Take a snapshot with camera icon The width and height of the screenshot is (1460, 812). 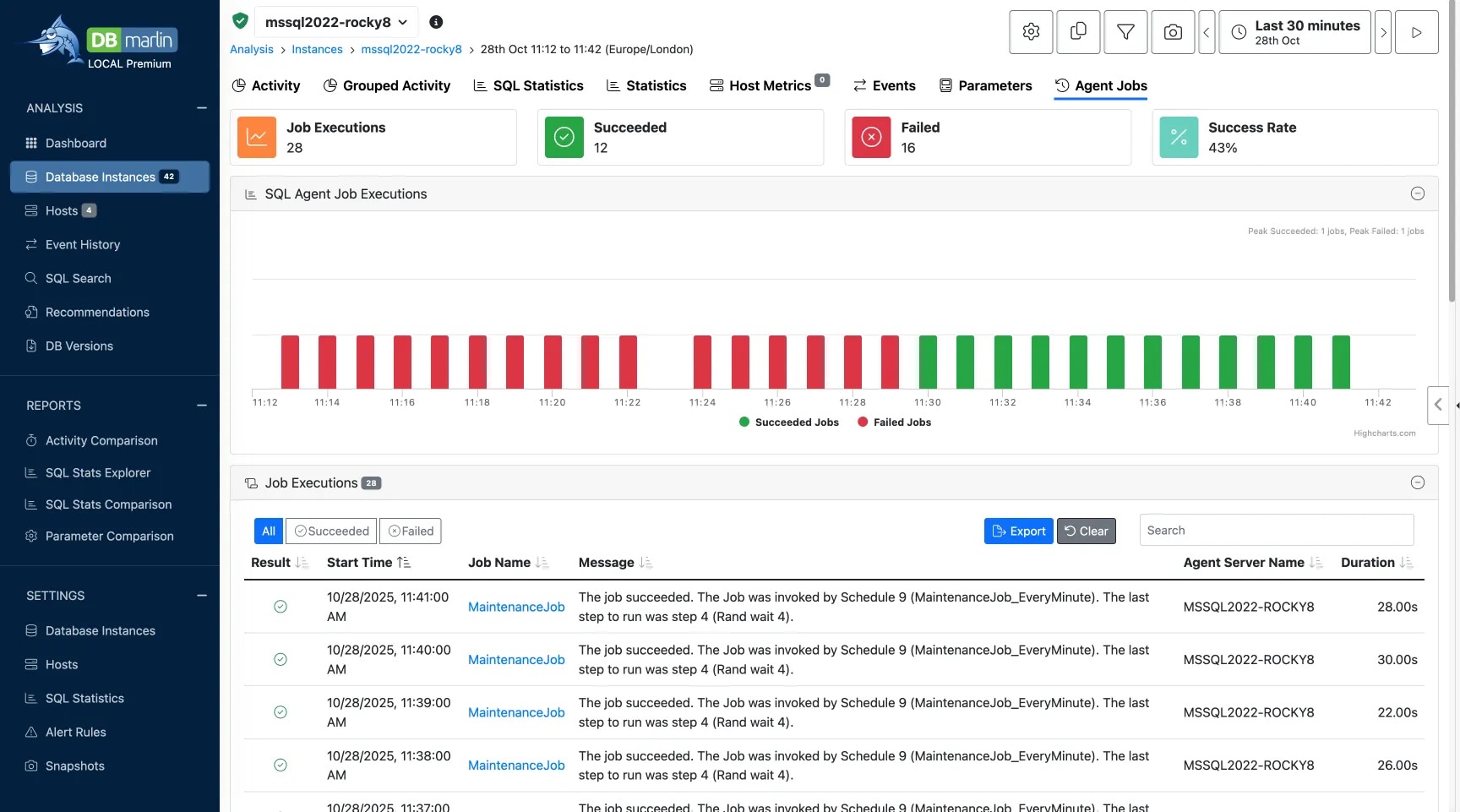pos(1173,32)
